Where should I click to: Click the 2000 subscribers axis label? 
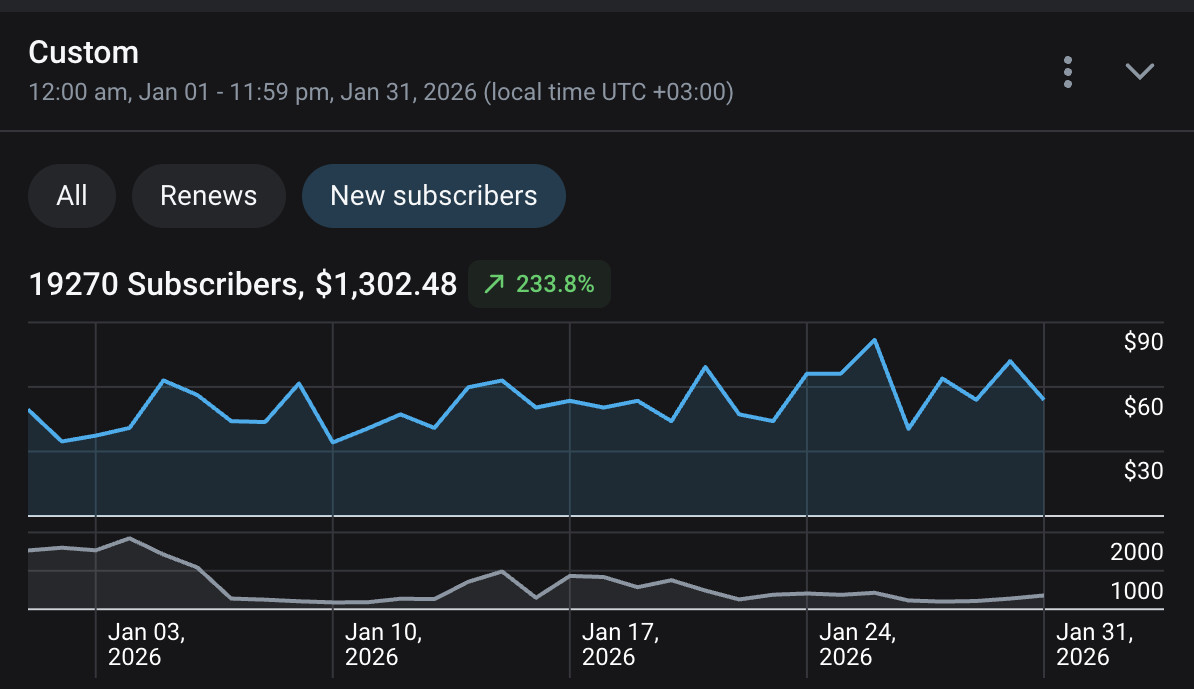click(x=1136, y=552)
